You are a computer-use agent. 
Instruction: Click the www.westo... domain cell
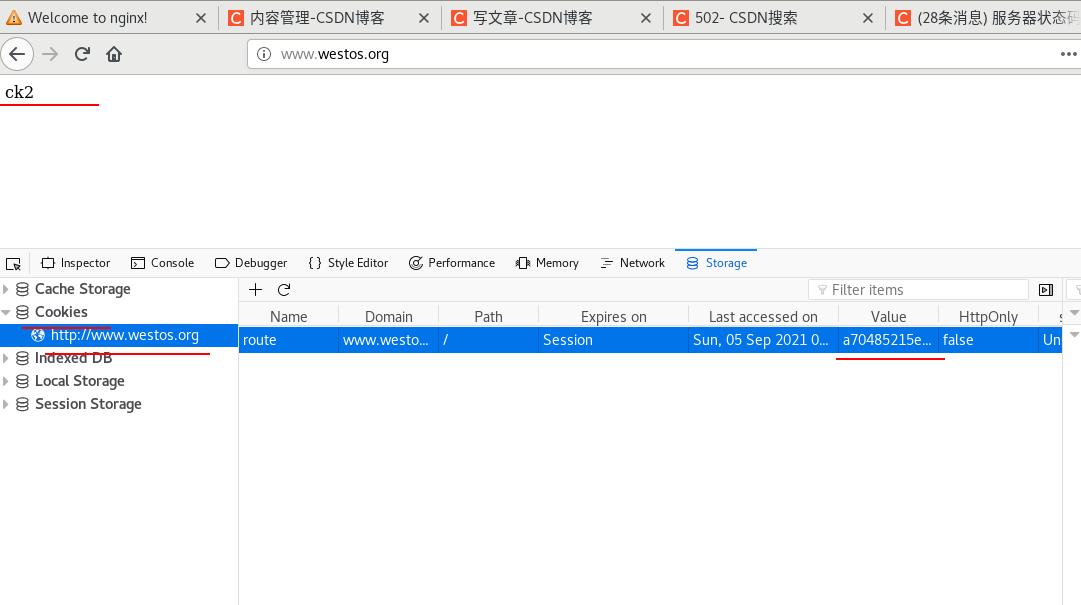[389, 340]
